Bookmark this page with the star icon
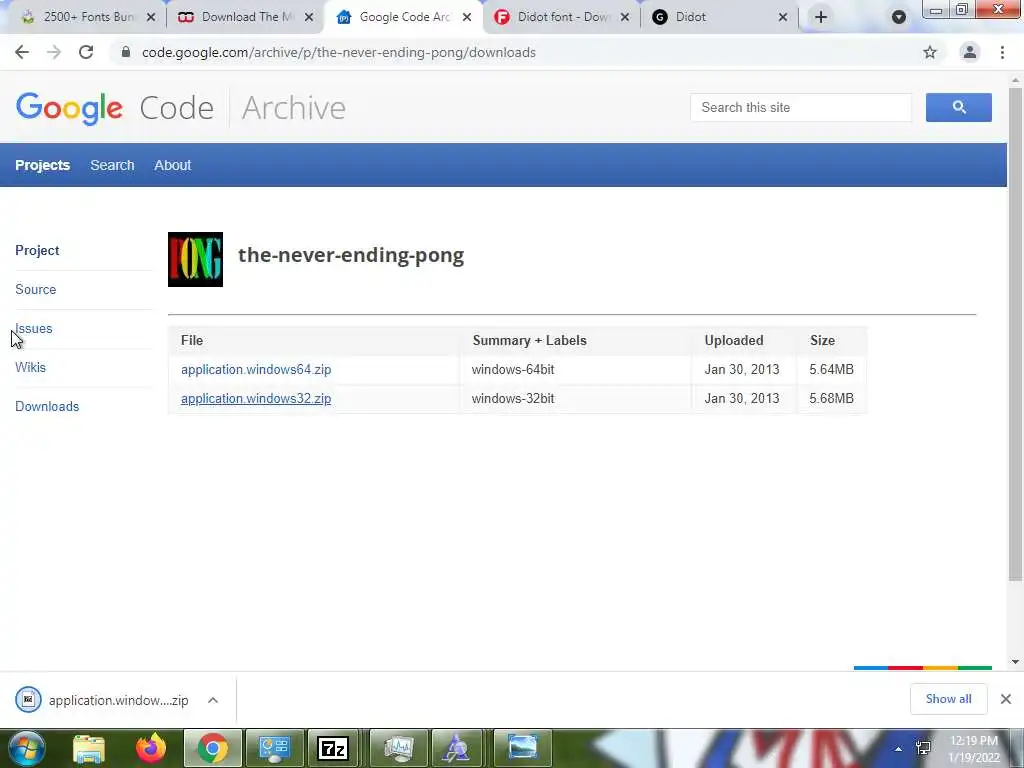The width and height of the screenshot is (1024, 768). coord(930,52)
